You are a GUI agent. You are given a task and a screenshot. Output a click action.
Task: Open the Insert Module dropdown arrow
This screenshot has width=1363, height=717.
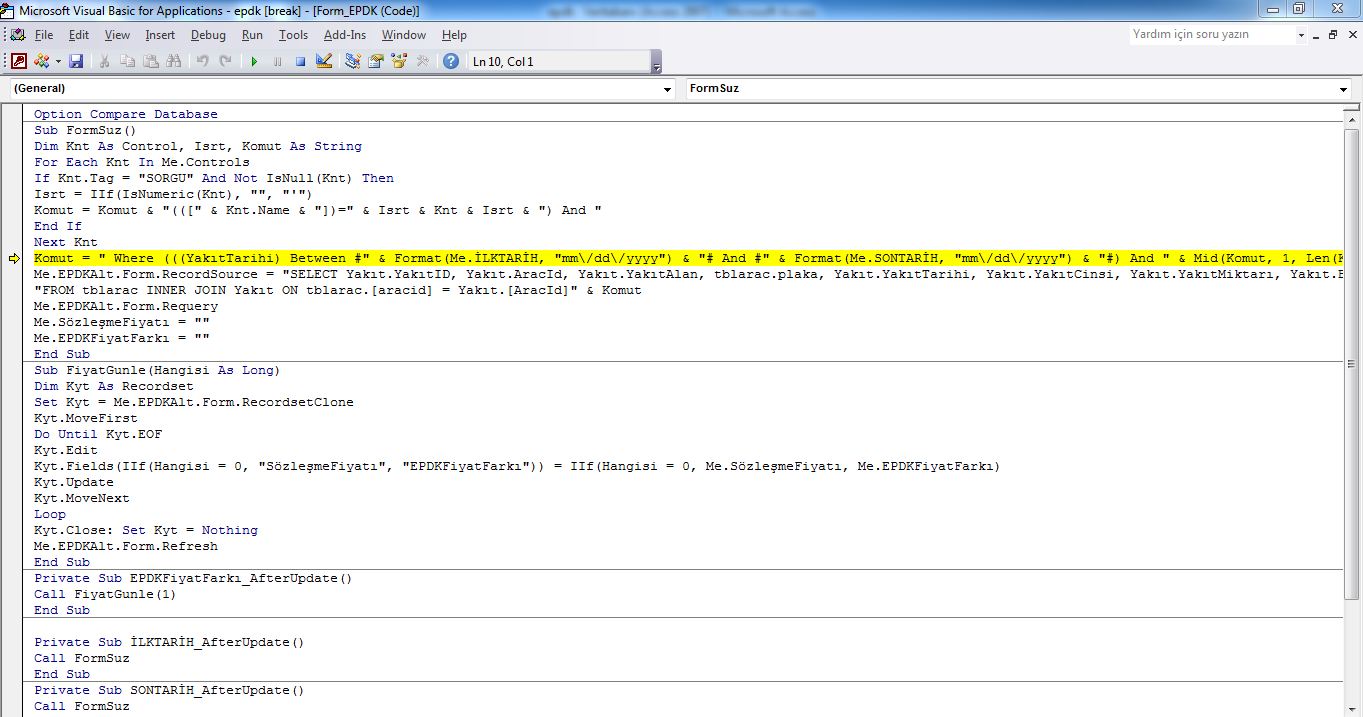pyautogui.click(x=58, y=61)
